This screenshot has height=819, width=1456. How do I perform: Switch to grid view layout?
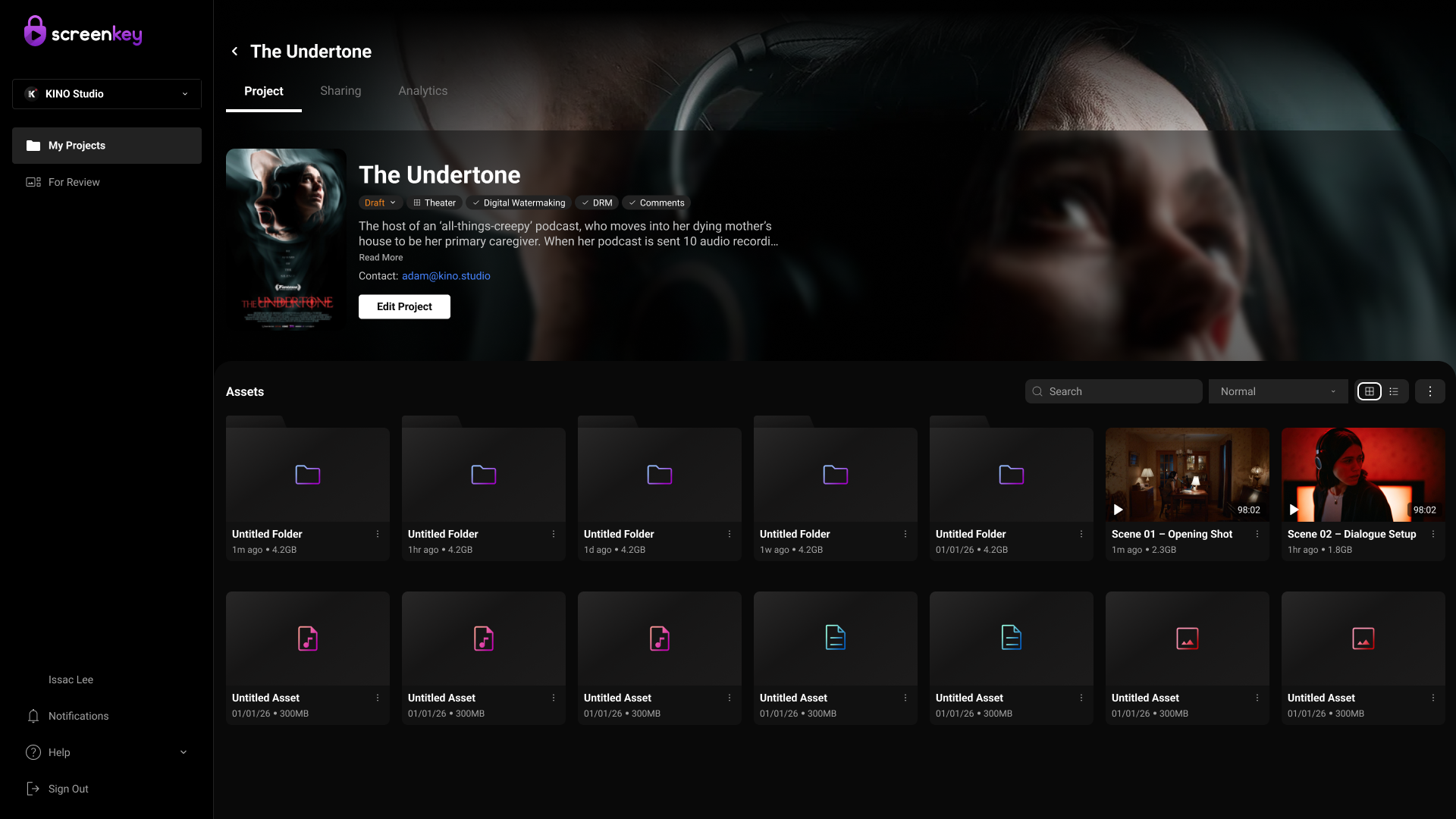(1369, 391)
